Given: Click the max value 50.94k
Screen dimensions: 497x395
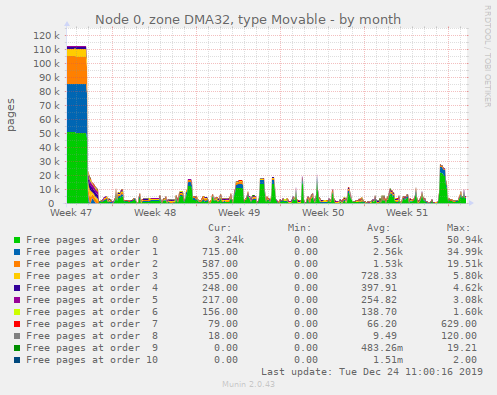Looking at the screenshot, I should click(465, 240).
